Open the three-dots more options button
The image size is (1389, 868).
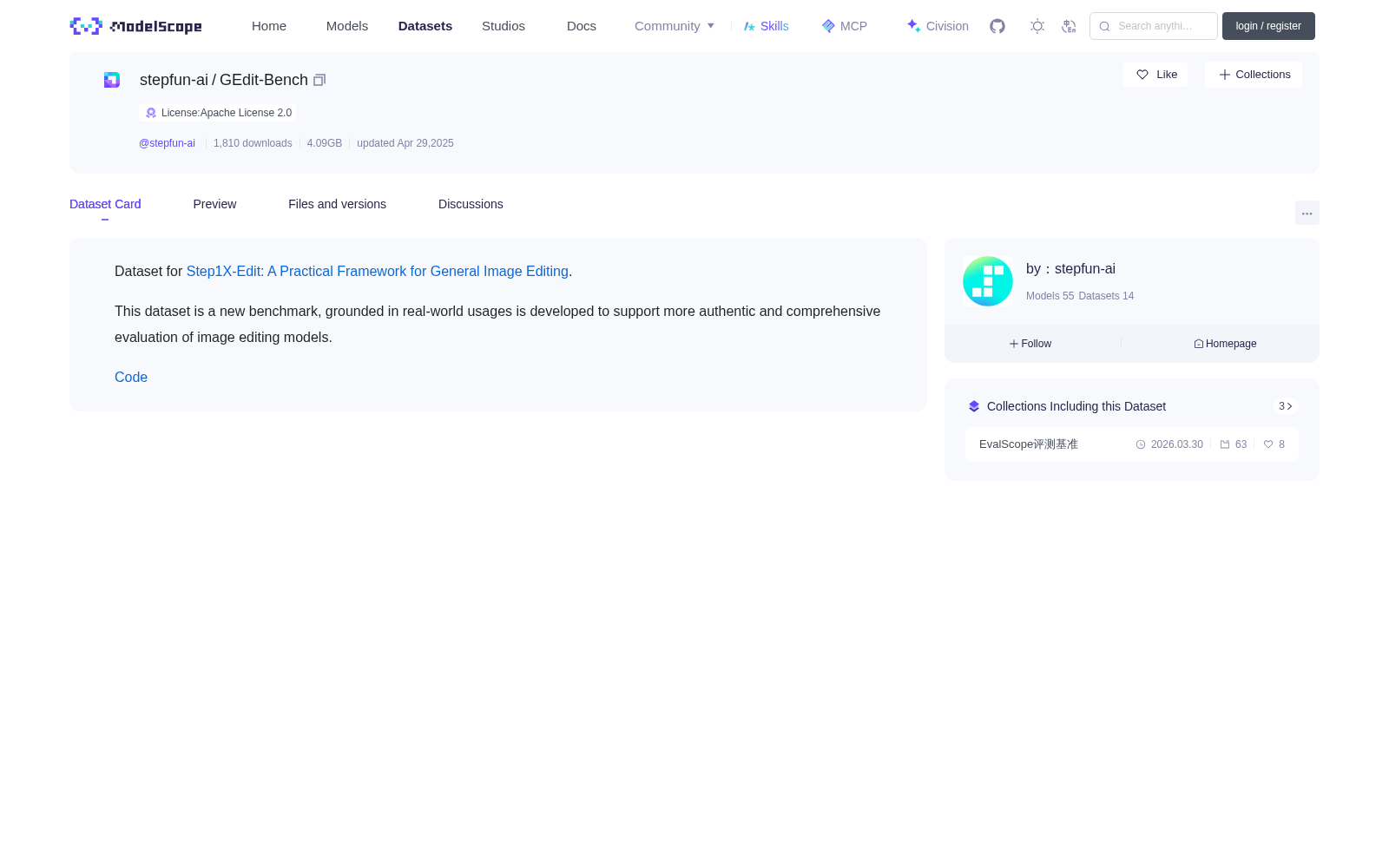coord(1307,214)
